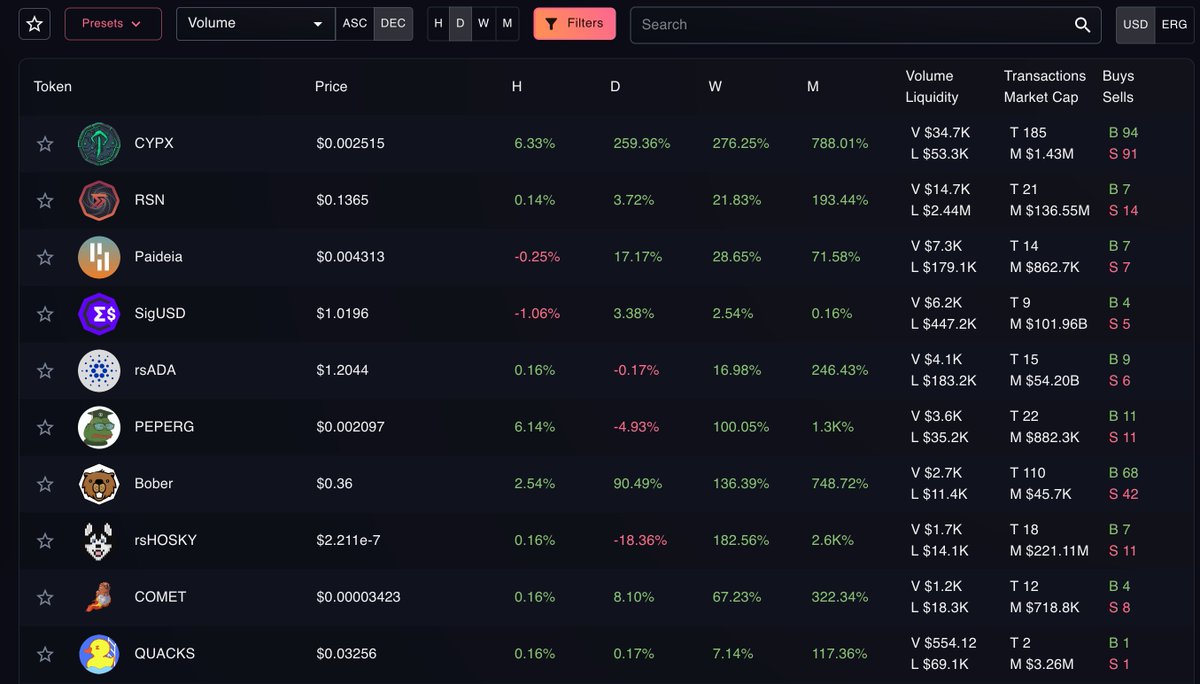Click the RSN token logo

pos(99,200)
